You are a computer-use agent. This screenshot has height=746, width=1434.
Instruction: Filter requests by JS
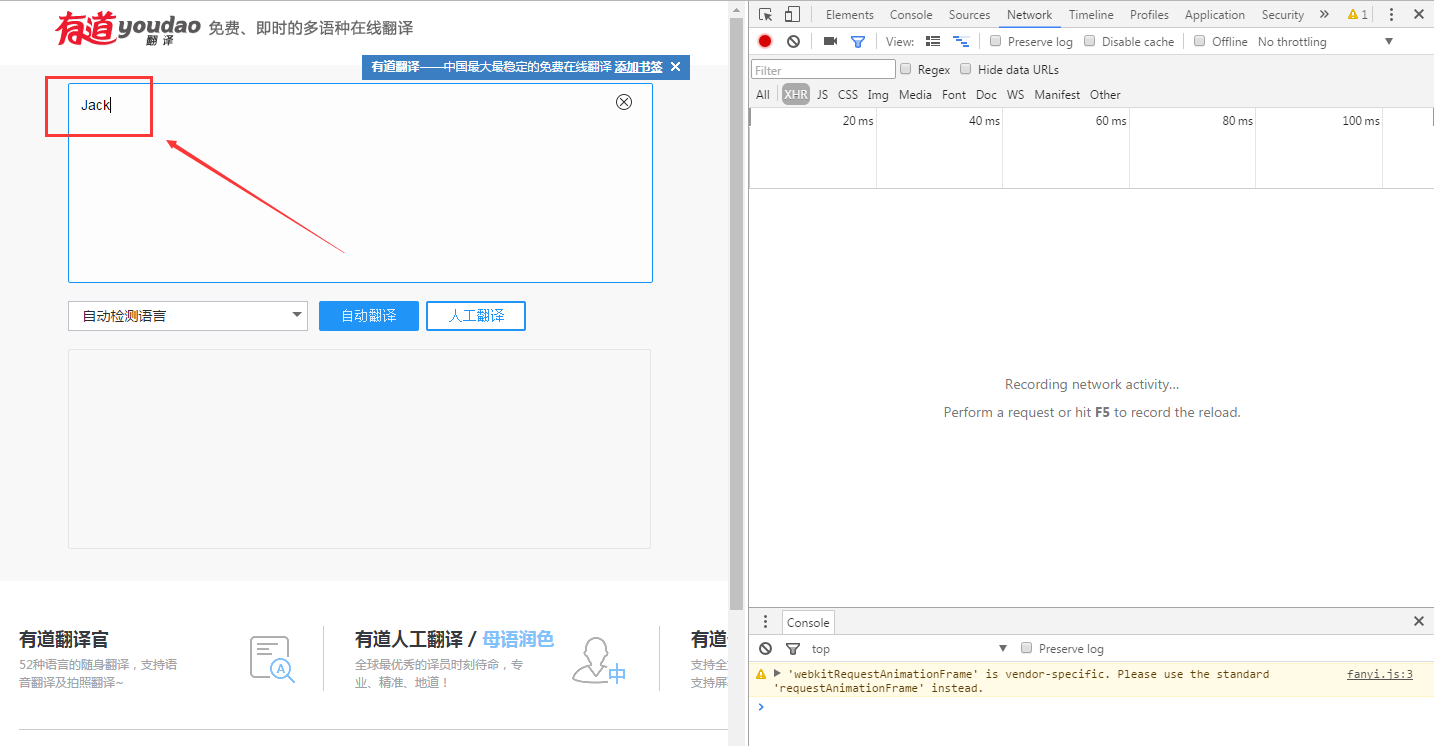tap(822, 94)
